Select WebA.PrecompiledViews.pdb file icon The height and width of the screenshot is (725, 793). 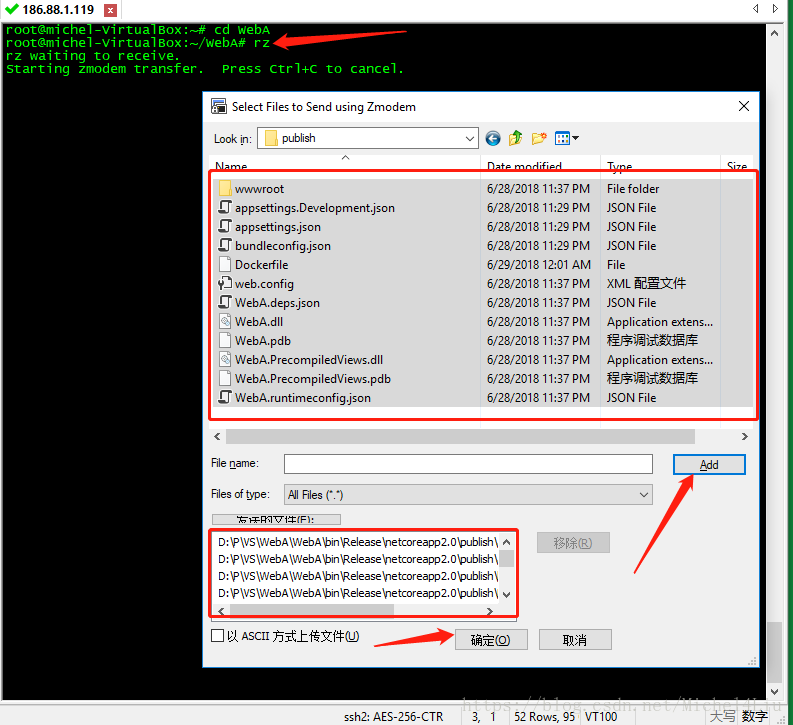(226, 379)
